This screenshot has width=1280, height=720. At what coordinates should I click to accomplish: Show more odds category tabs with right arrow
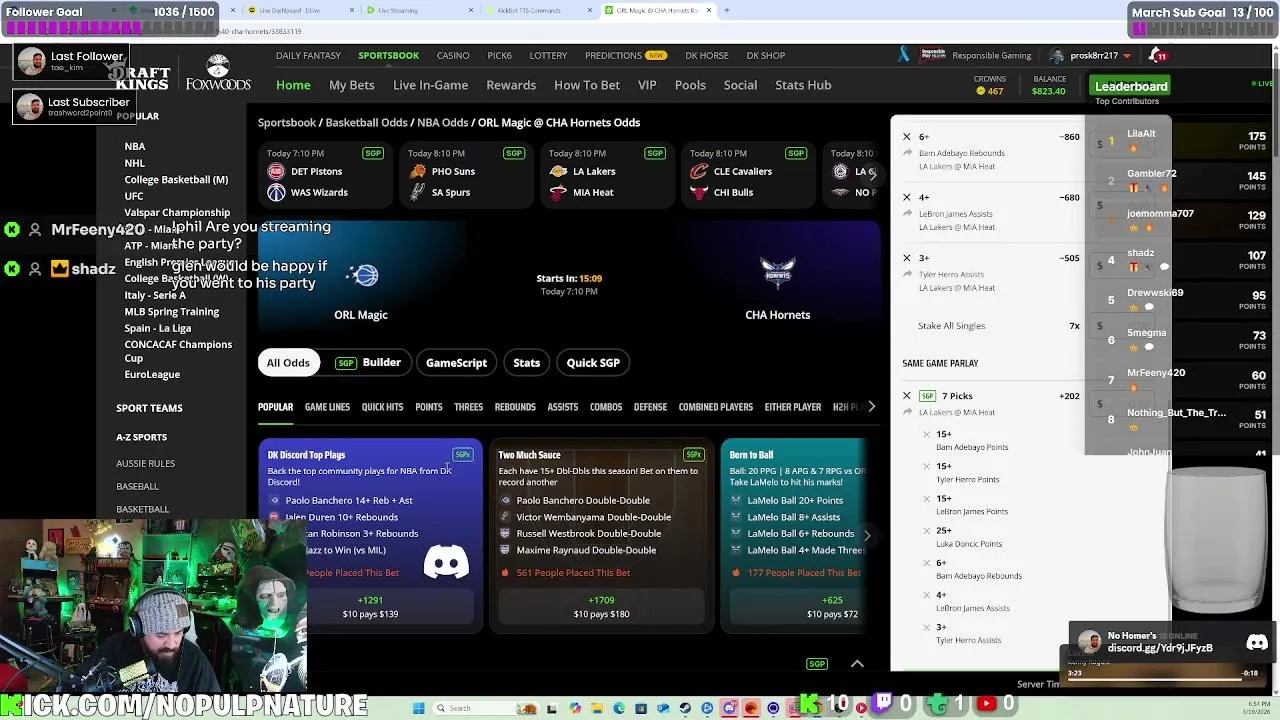tap(871, 407)
